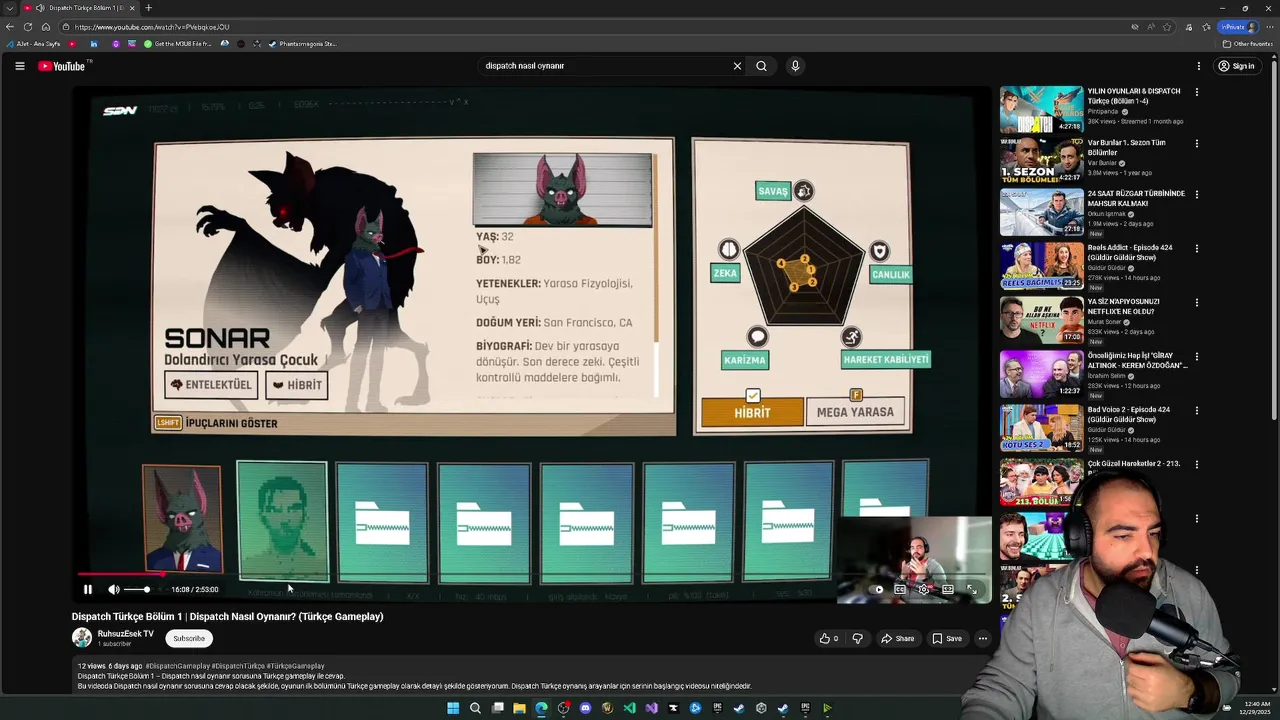Save the video to a playlist
The width and height of the screenshot is (1280, 720).
tap(947, 638)
